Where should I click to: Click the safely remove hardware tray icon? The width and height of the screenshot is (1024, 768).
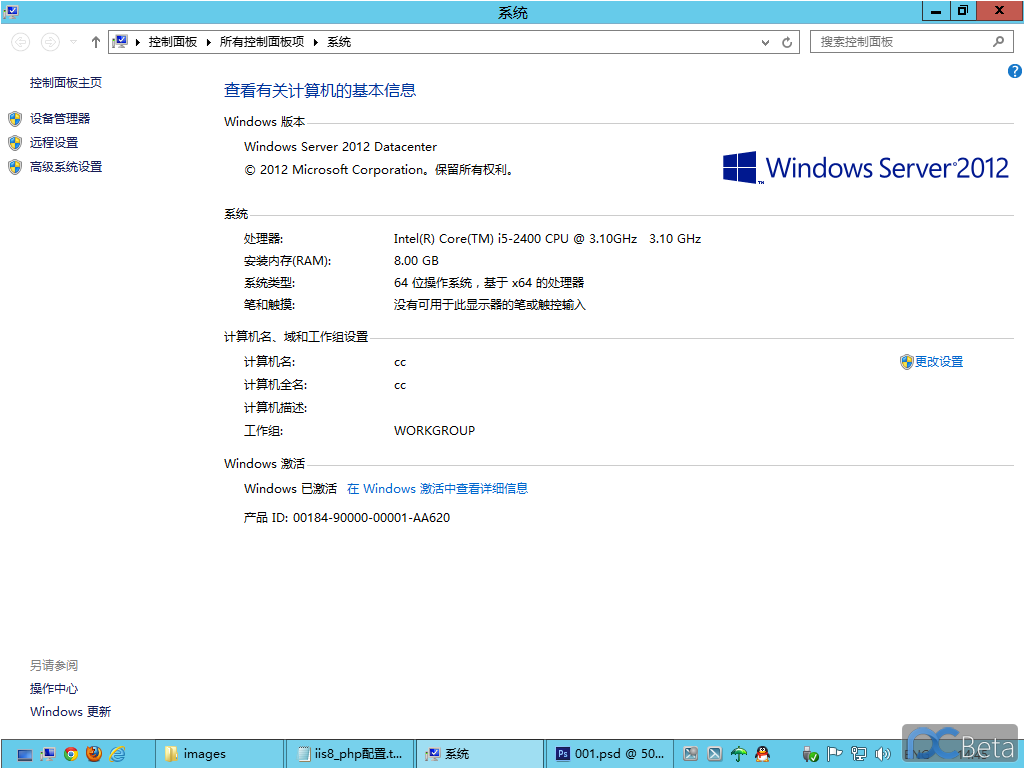click(810, 754)
